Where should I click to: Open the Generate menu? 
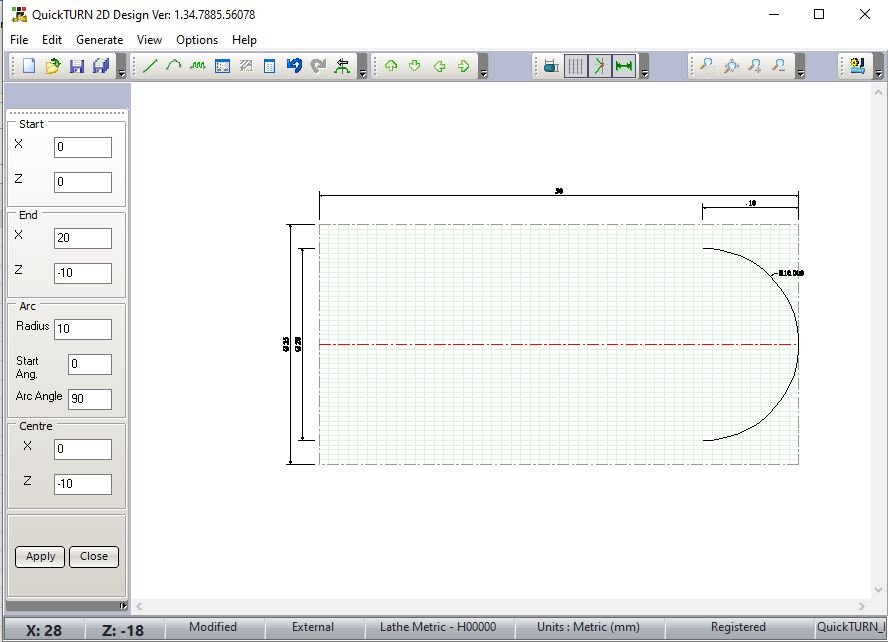pyautogui.click(x=99, y=40)
